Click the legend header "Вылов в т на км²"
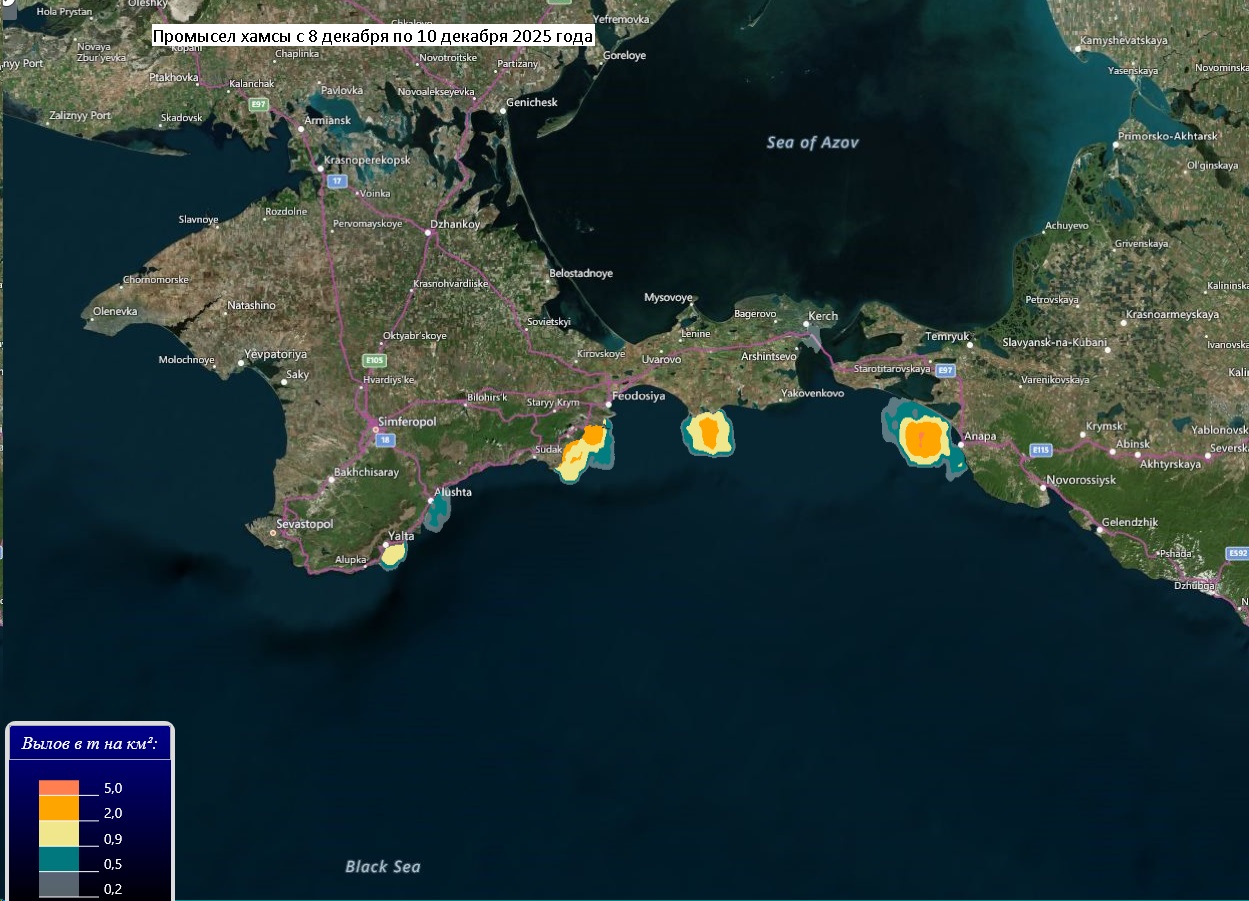This screenshot has height=901, width=1249. [90, 745]
